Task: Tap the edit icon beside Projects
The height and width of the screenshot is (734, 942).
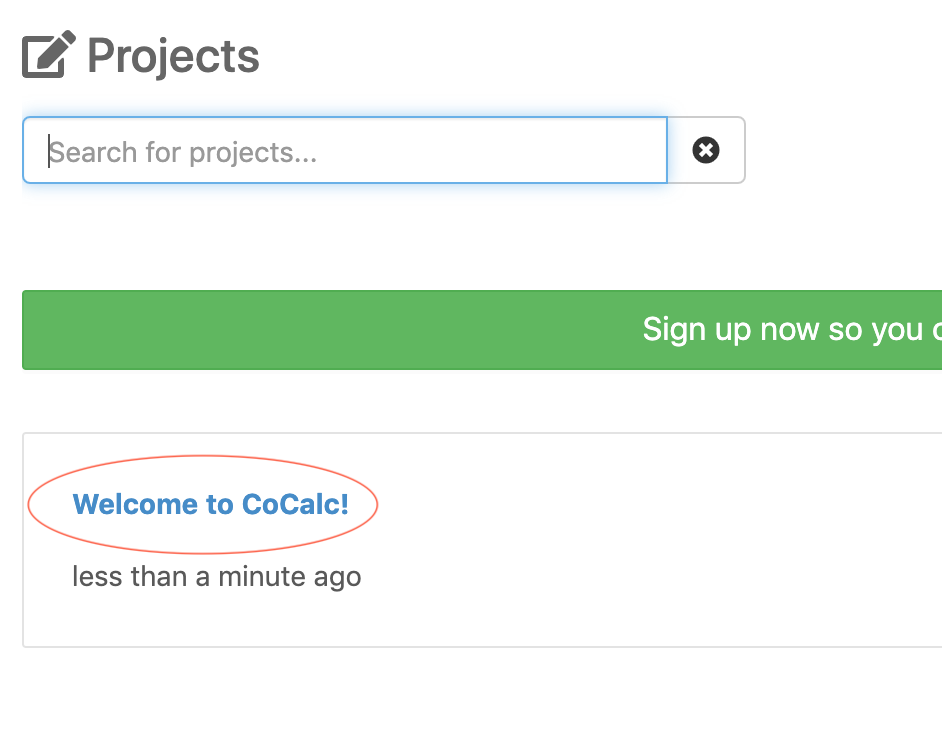Action: click(48, 56)
